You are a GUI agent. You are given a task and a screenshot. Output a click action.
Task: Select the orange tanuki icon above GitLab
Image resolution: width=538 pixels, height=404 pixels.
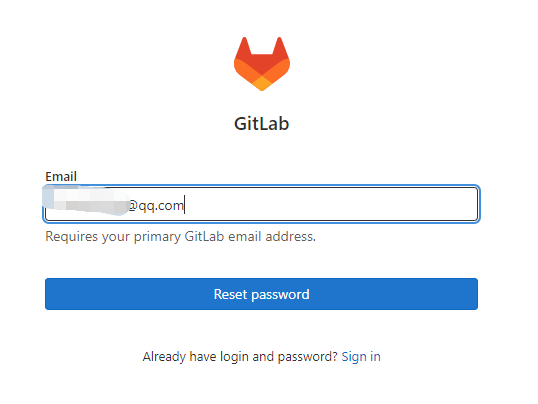pos(262,64)
